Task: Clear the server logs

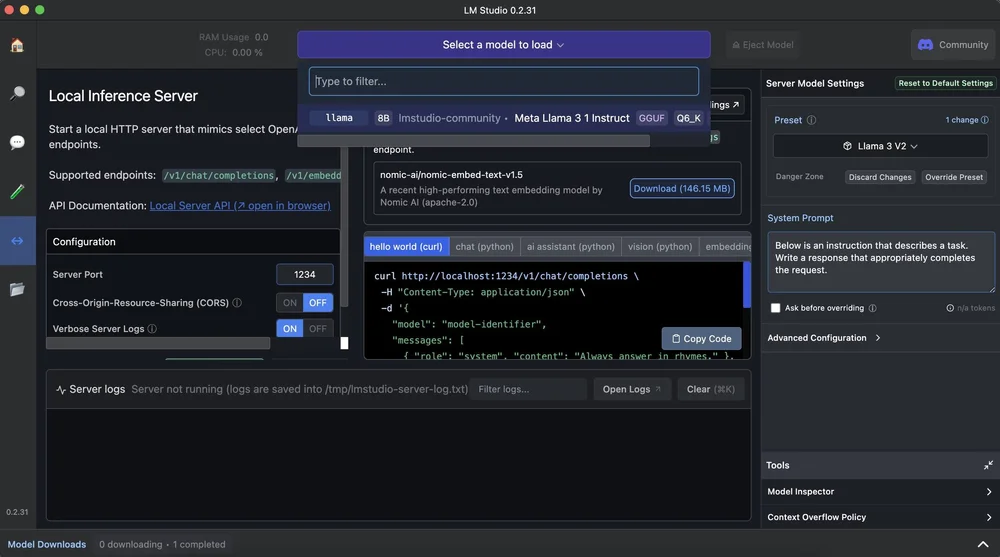Action: (x=710, y=389)
